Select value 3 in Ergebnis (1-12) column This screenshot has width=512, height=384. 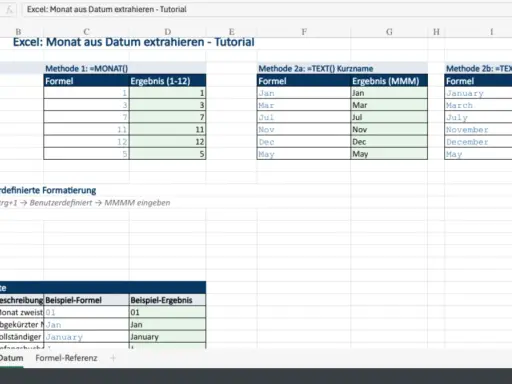(x=168, y=105)
